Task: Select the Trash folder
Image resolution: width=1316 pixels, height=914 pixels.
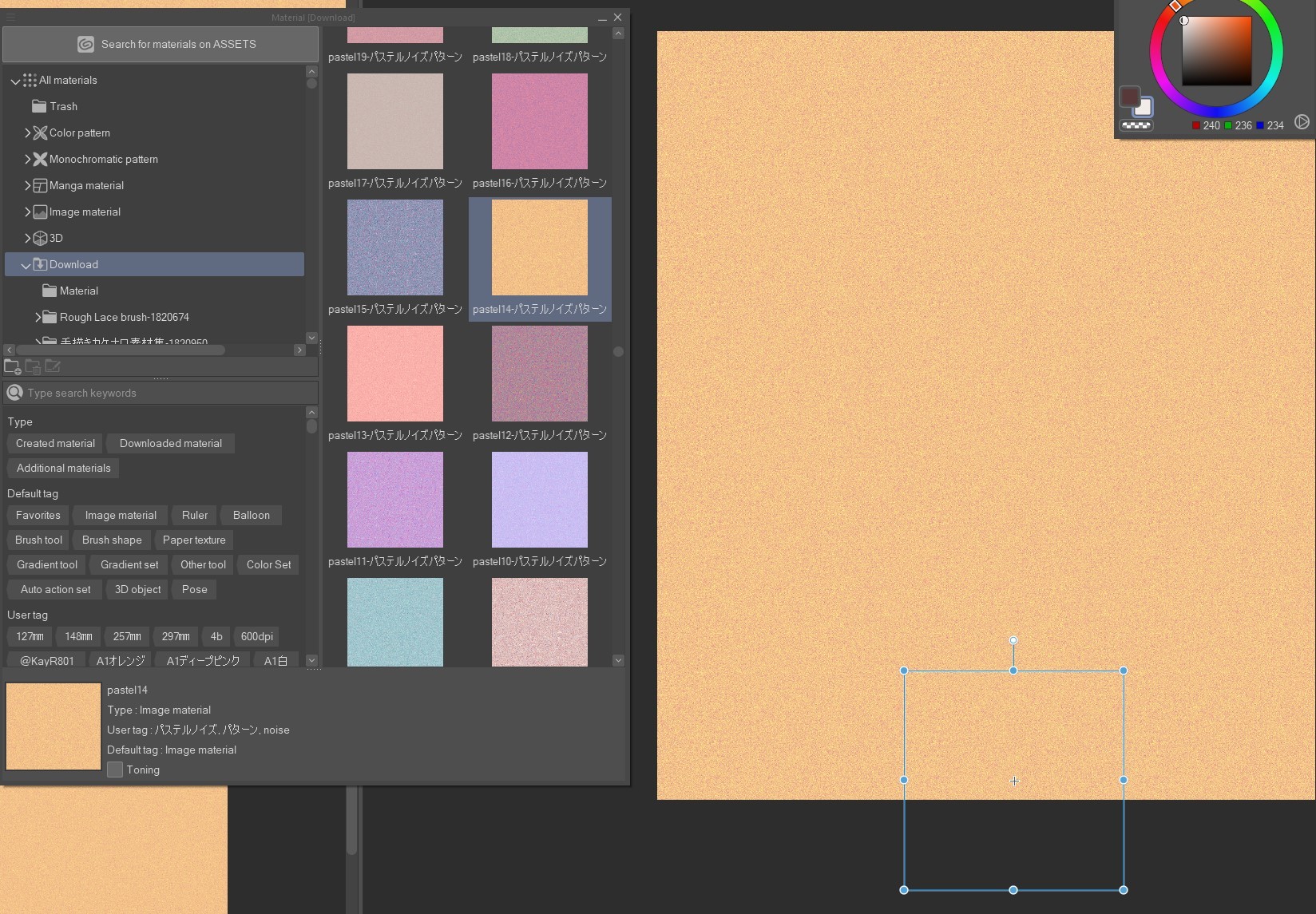Action: (154, 106)
